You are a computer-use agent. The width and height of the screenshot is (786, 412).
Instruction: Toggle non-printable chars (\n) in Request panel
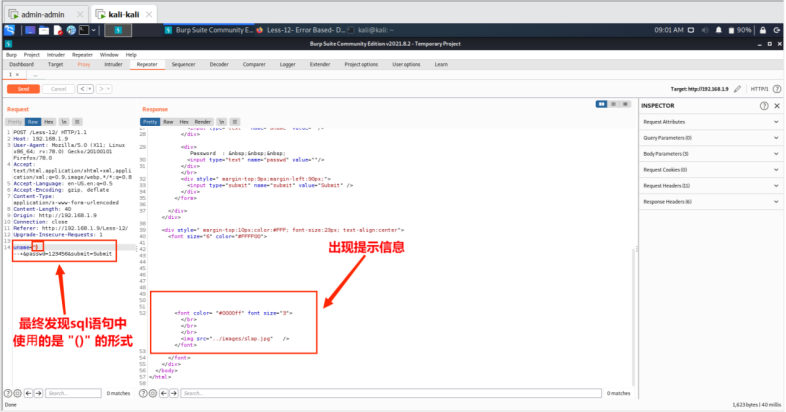pos(64,122)
